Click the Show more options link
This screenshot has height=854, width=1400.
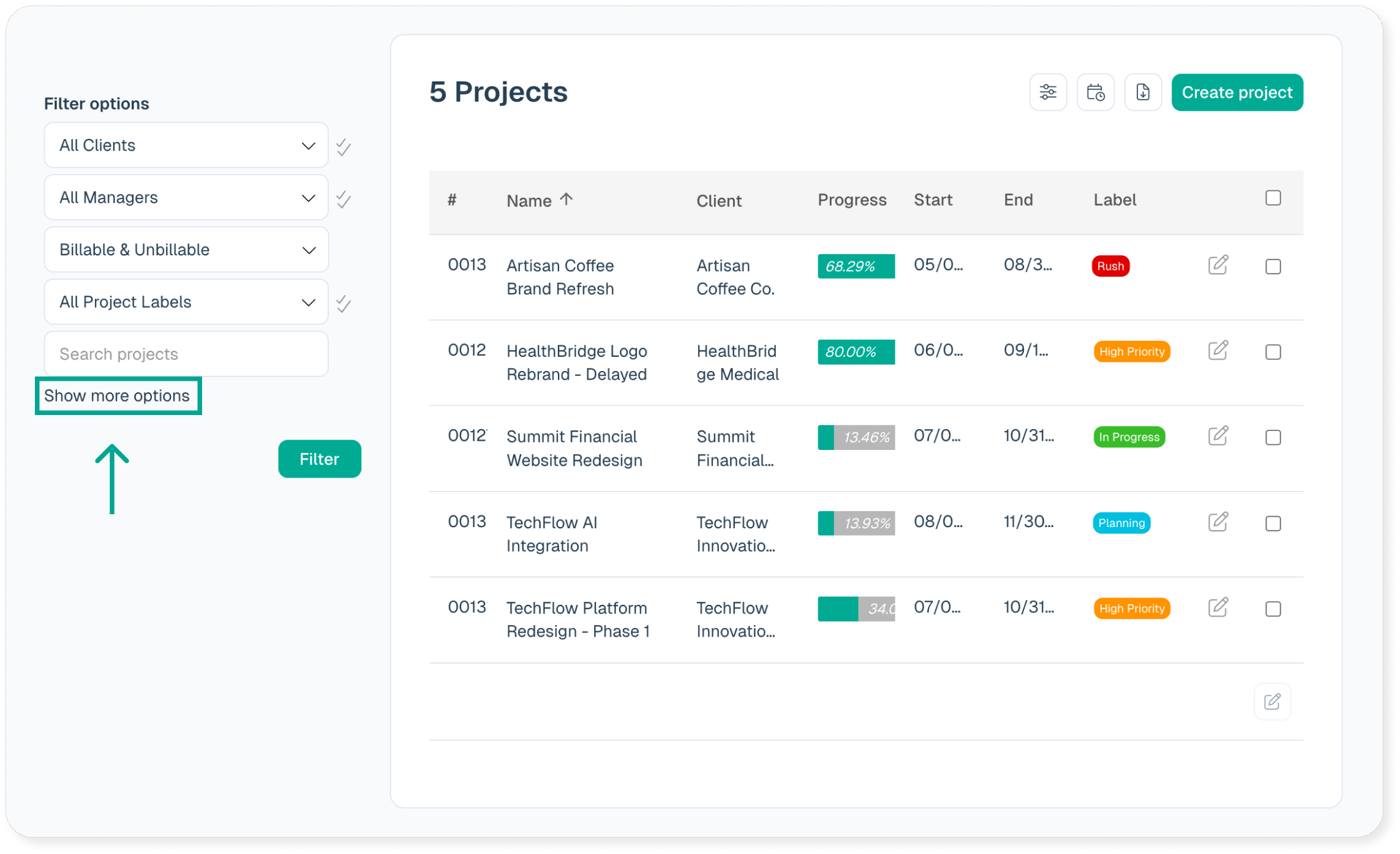(x=117, y=396)
